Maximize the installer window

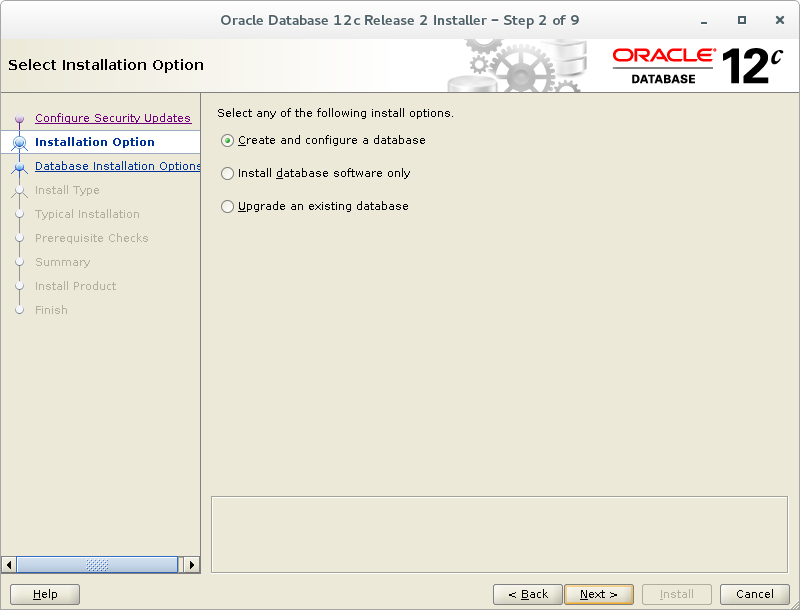[x=742, y=20]
